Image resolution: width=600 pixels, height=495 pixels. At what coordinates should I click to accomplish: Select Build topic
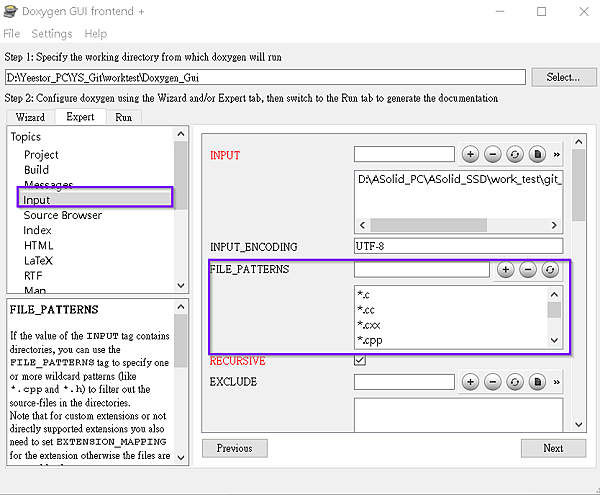(36, 170)
